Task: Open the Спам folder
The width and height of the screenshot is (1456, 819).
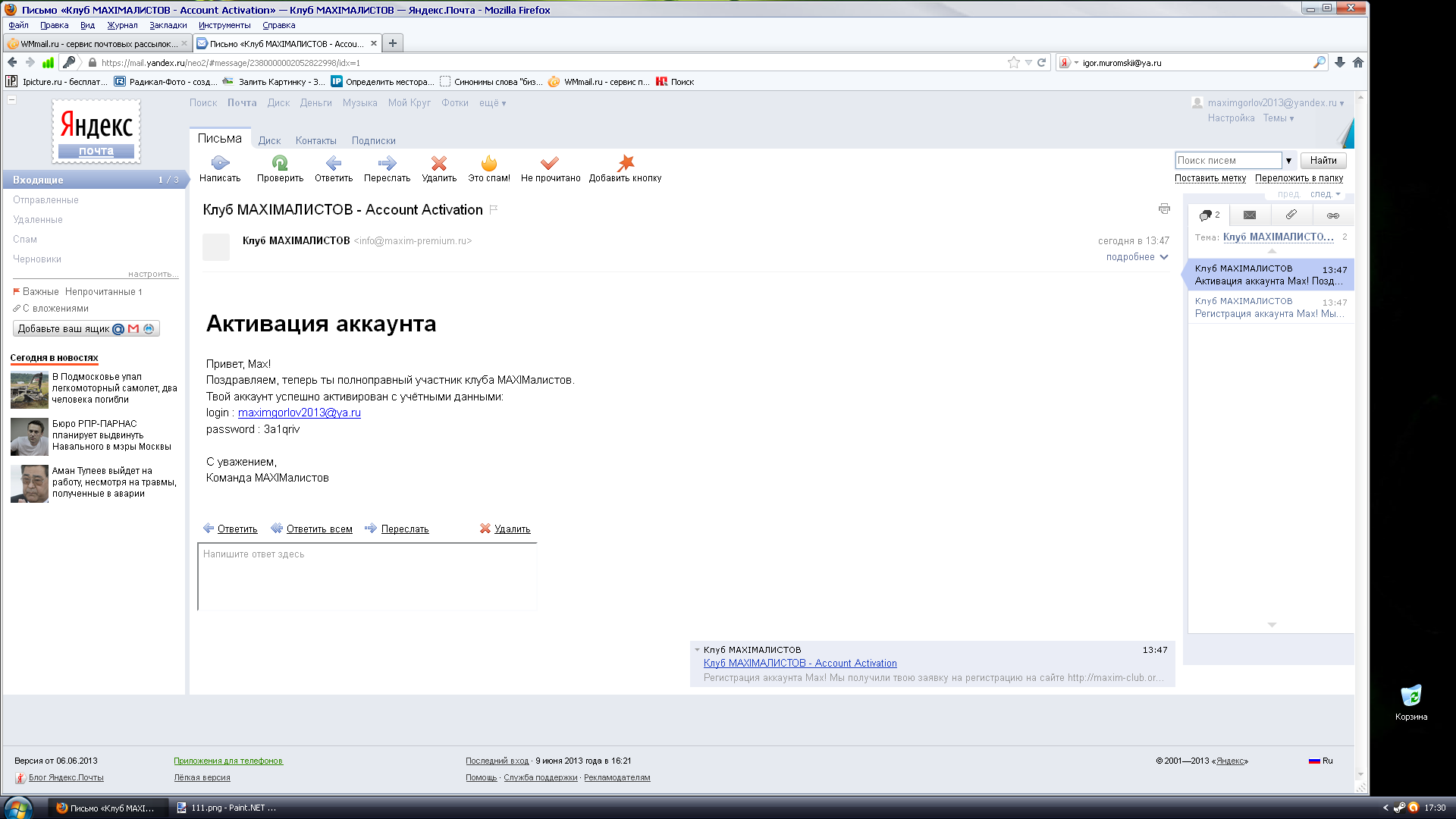Action: [x=24, y=239]
